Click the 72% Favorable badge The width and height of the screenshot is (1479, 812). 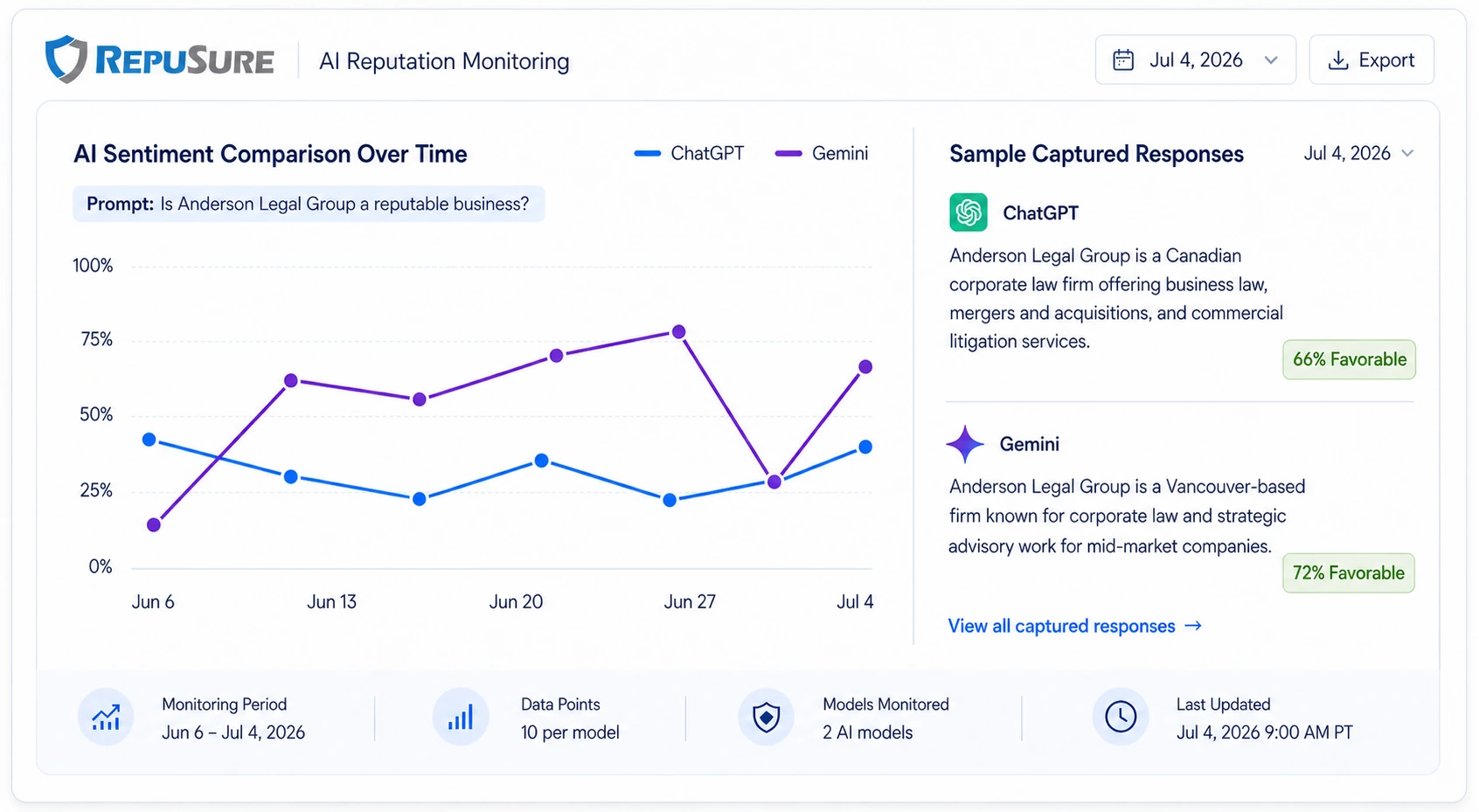[x=1349, y=573]
